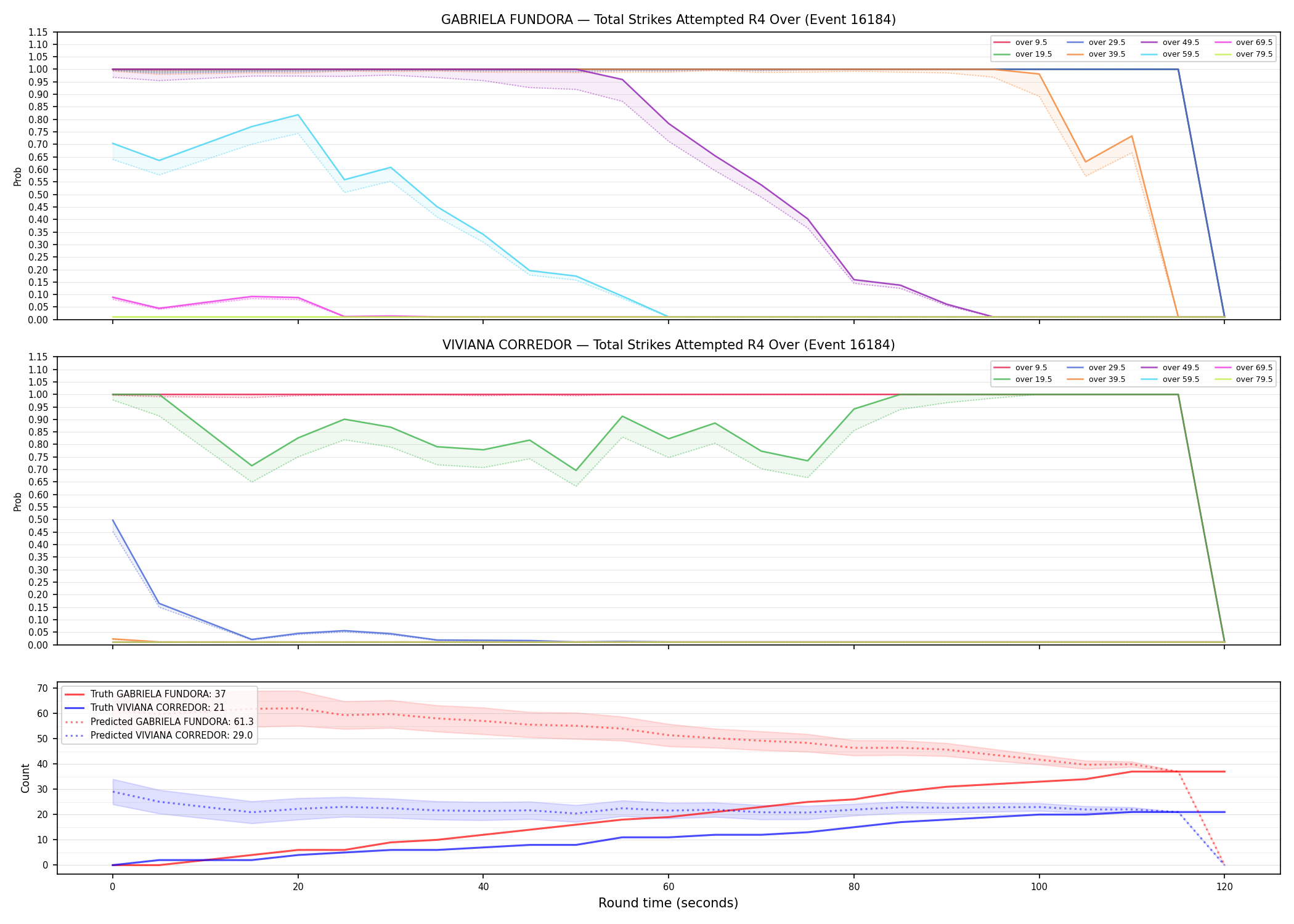The height and width of the screenshot is (924, 1294).
Task: Select 'over 9.5' in Fundora chart legend
Action: [1020, 43]
